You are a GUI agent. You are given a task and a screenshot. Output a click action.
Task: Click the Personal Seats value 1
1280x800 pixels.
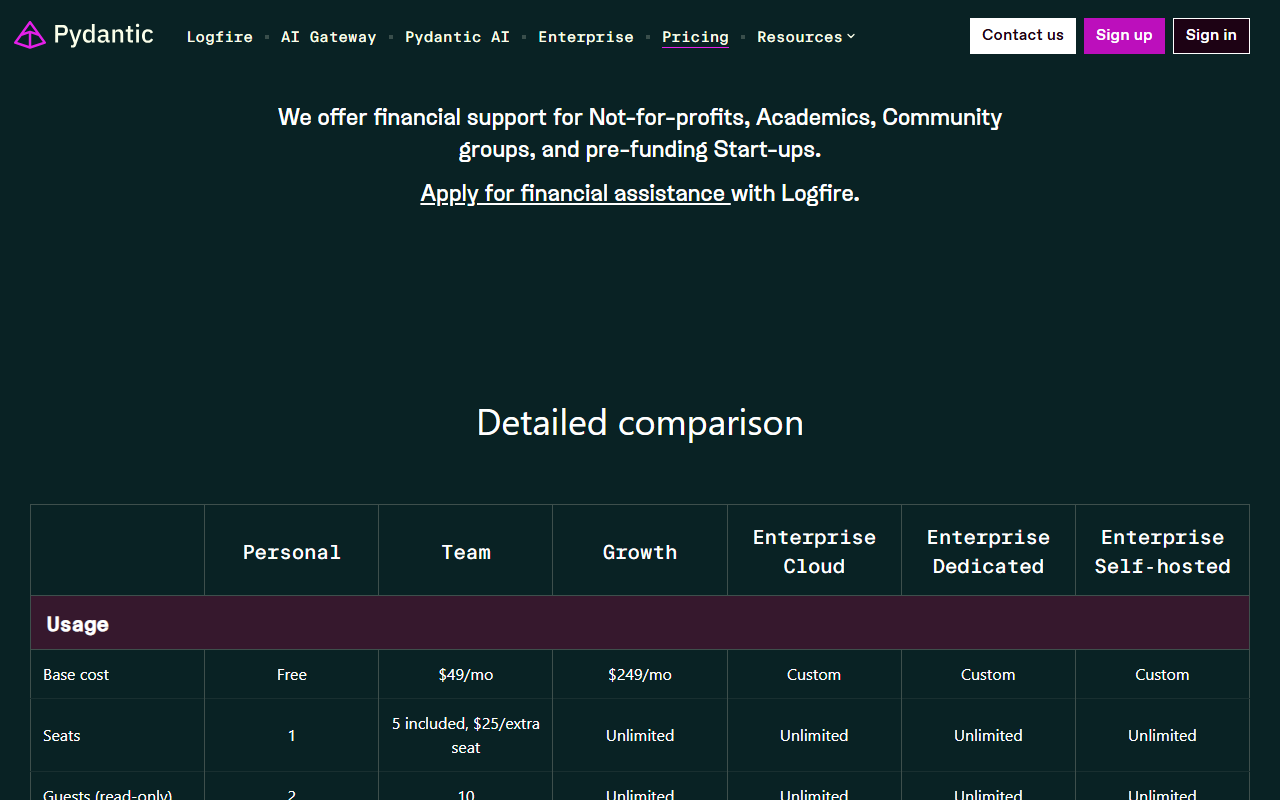[x=292, y=736]
